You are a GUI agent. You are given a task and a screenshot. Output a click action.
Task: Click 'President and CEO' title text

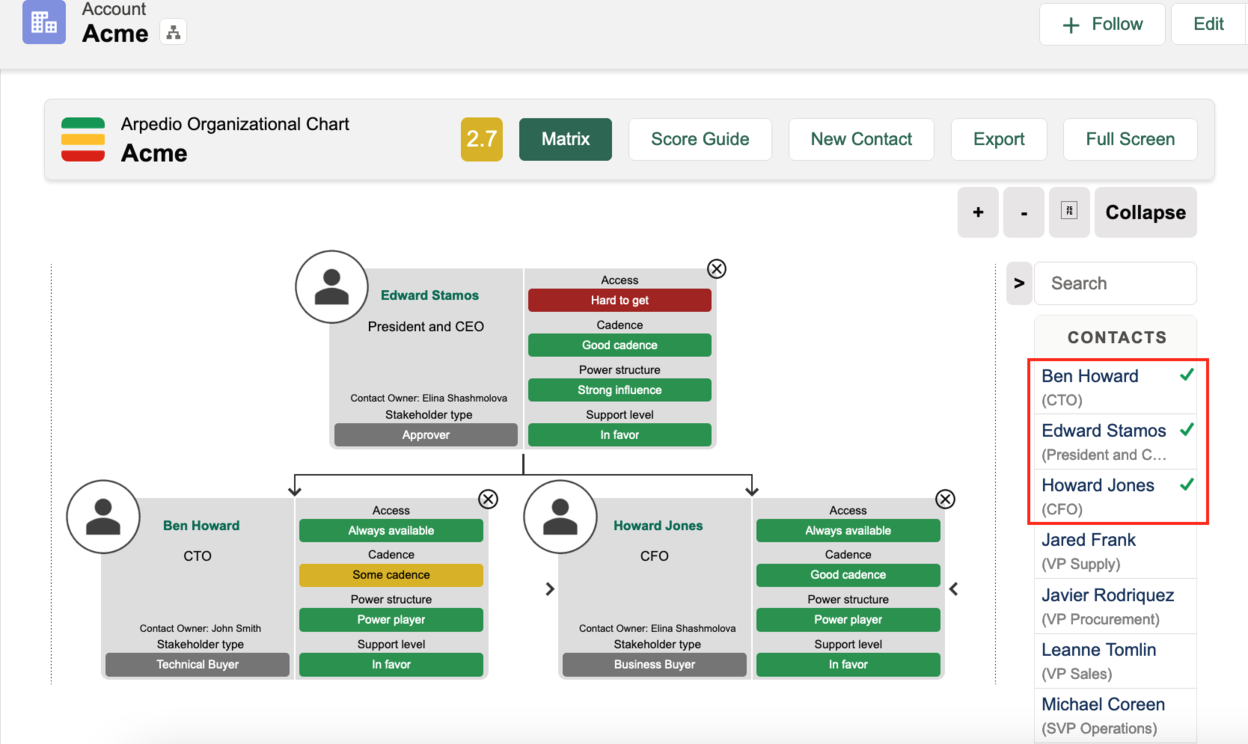(x=426, y=326)
